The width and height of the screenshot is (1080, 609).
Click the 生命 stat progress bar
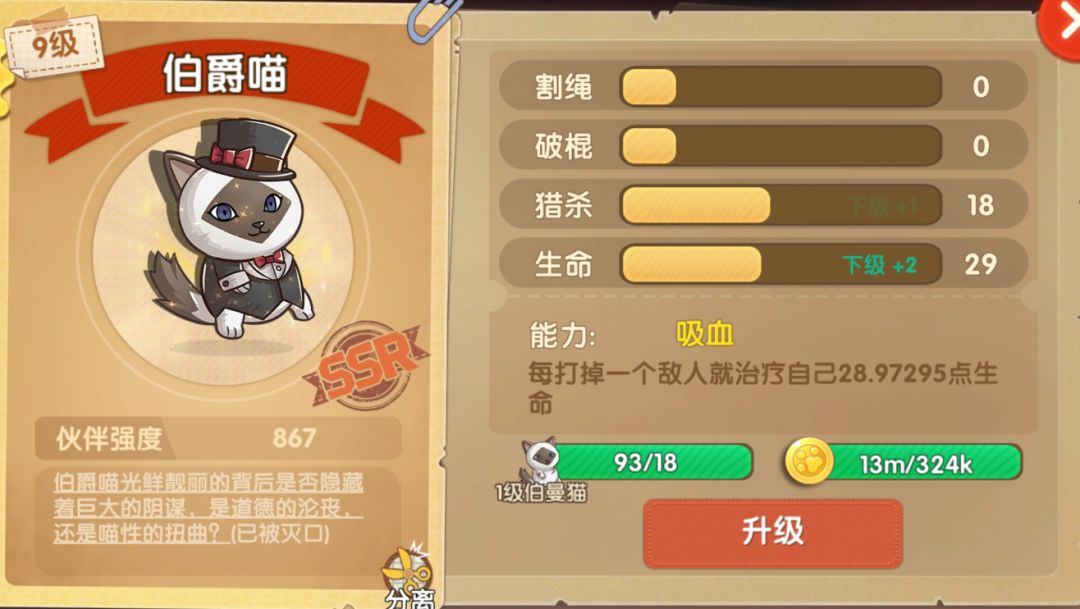[x=781, y=264]
